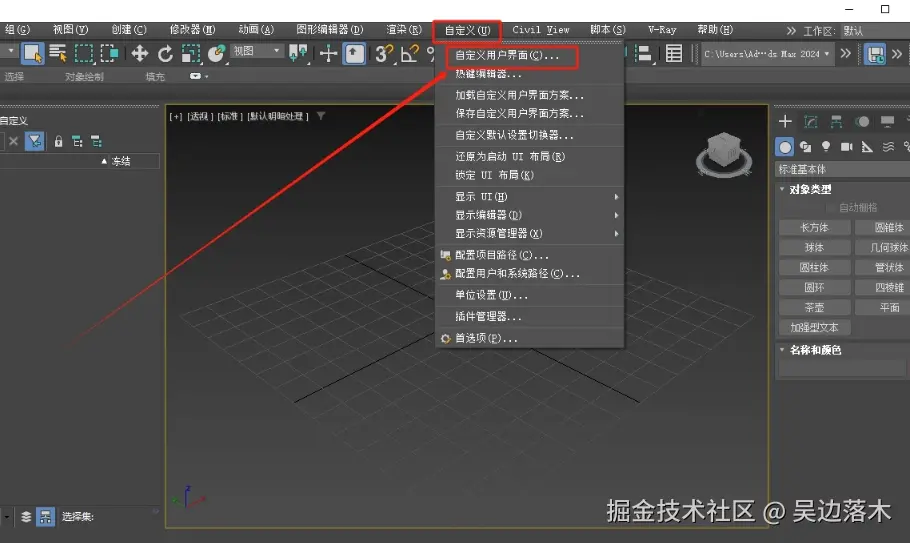Activate the Select and Scale tool
The width and height of the screenshot is (910, 543).
(x=191, y=54)
